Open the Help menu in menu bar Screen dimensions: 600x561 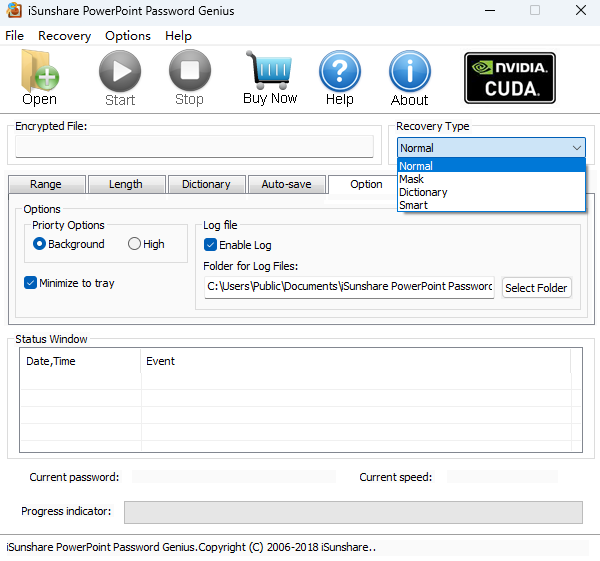[x=178, y=36]
